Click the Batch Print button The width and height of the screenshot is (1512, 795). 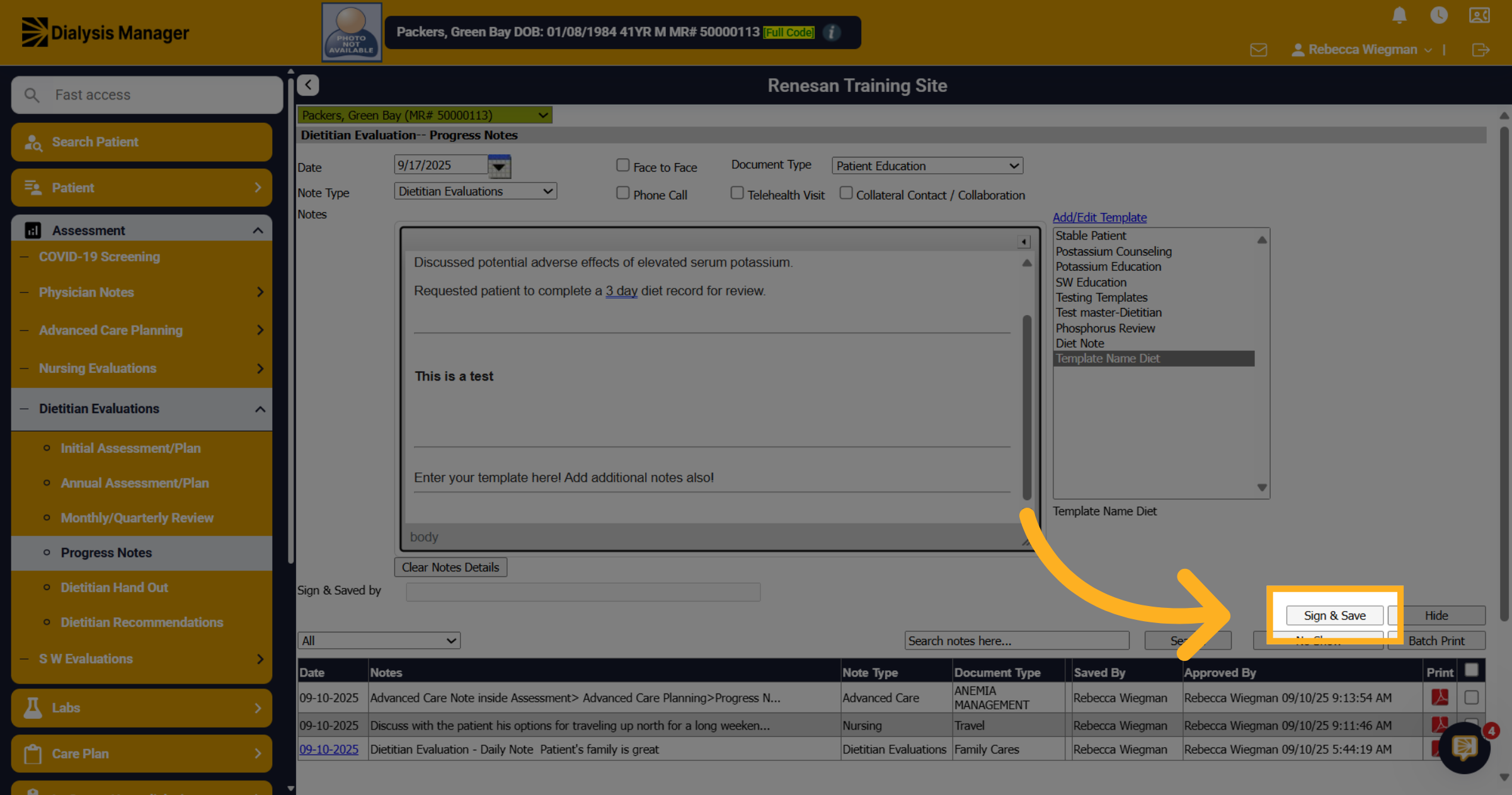tap(1436, 641)
